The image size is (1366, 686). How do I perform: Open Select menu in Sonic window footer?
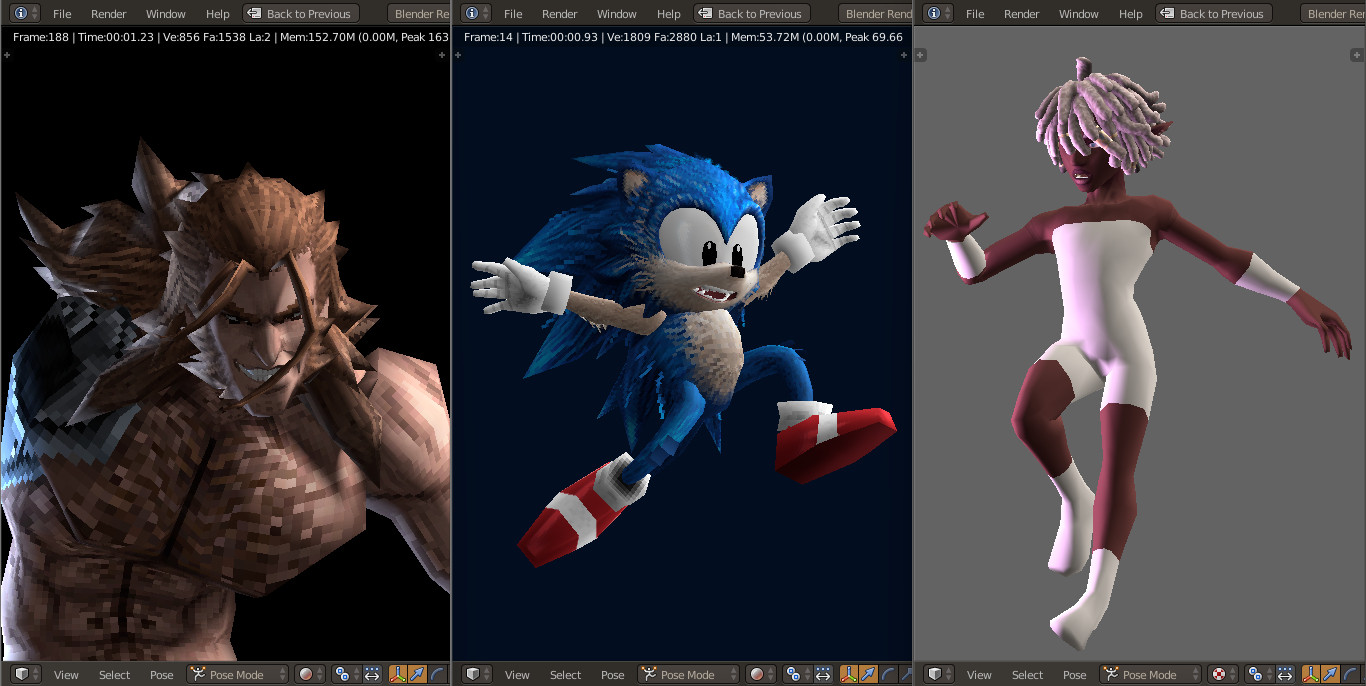point(566,675)
